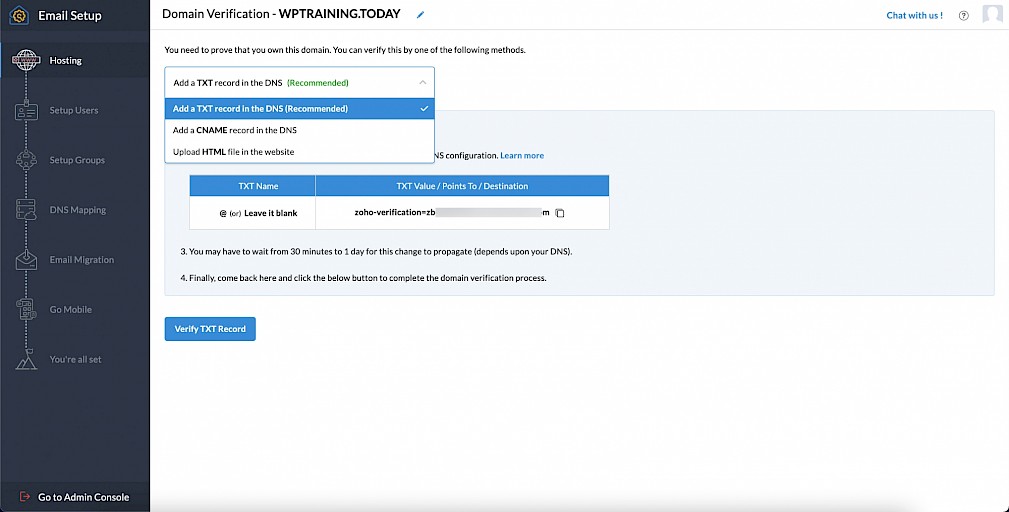
Task: Click the pencil icon to edit domain name
Action: [x=420, y=15]
